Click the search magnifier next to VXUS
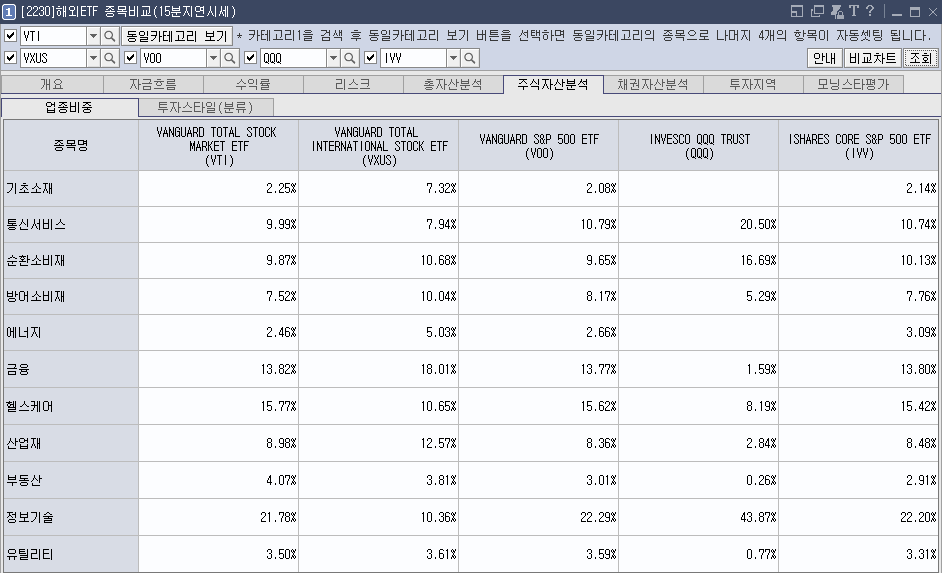Image resolution: width=942 pixels, height=573 pixels. tap(109, 58)
